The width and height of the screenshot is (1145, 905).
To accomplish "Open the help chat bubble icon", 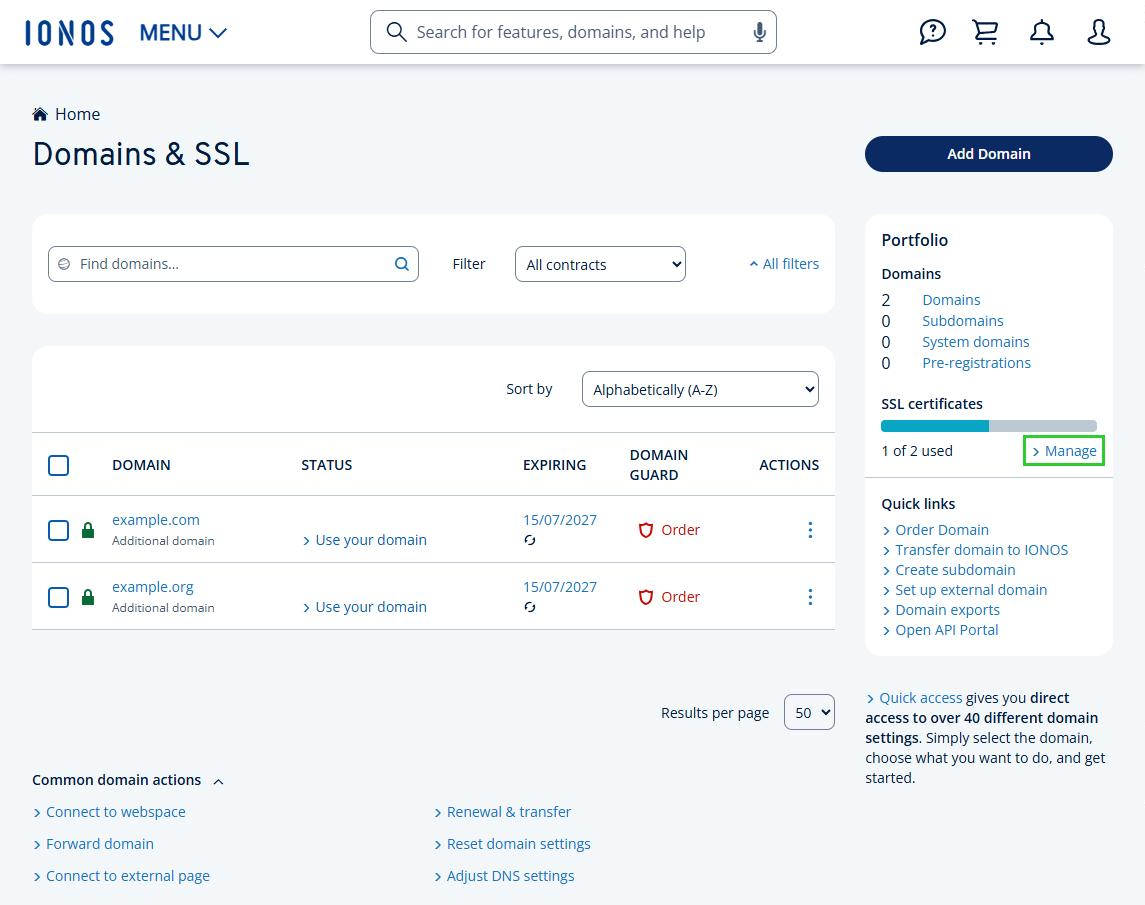I will [933, 32].
